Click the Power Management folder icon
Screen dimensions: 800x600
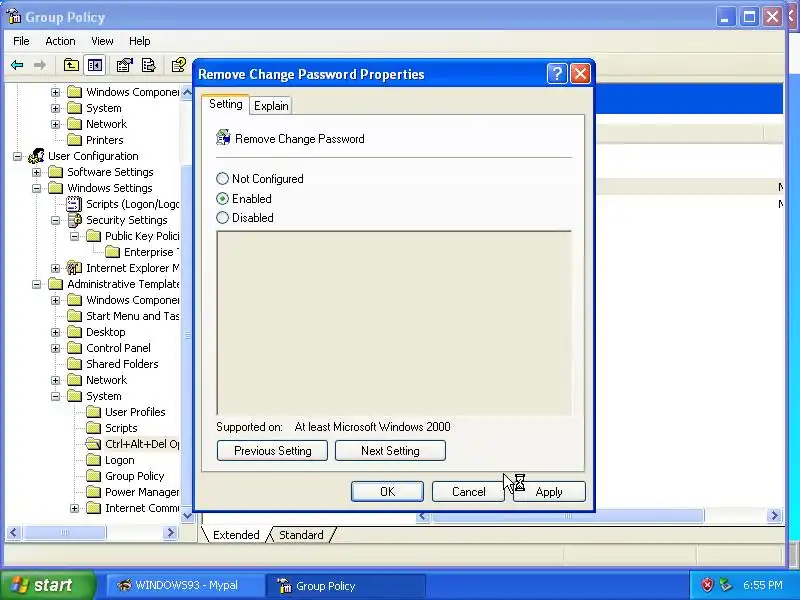93,492
